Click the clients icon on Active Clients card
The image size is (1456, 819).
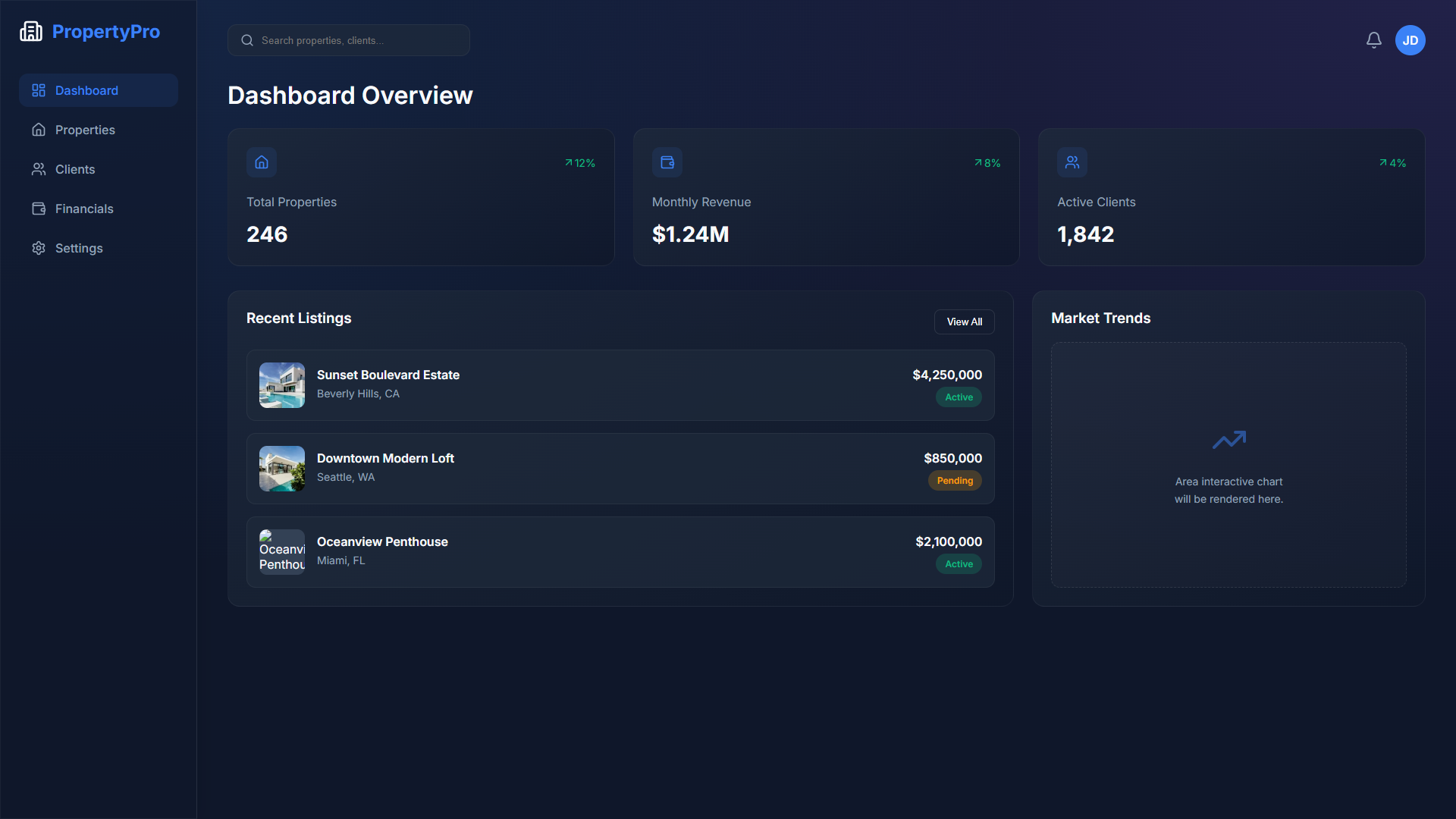(x=1072, y=162)
